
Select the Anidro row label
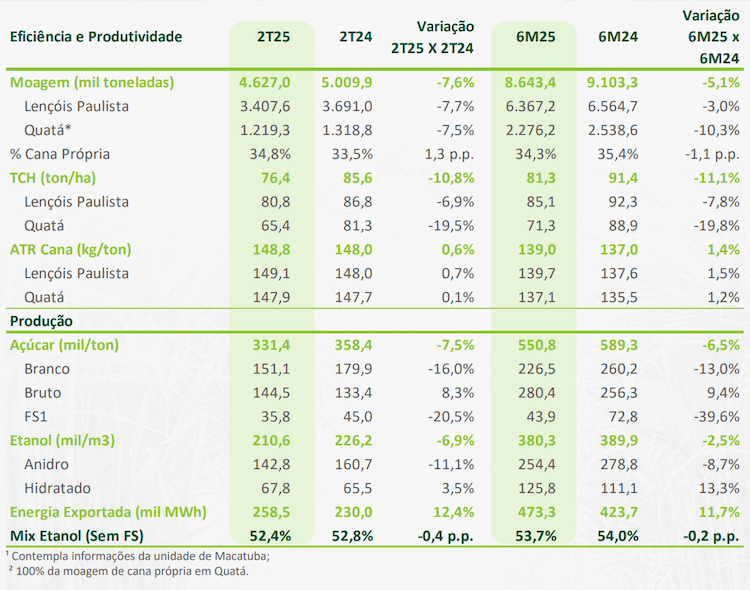[x=46, y=464]
